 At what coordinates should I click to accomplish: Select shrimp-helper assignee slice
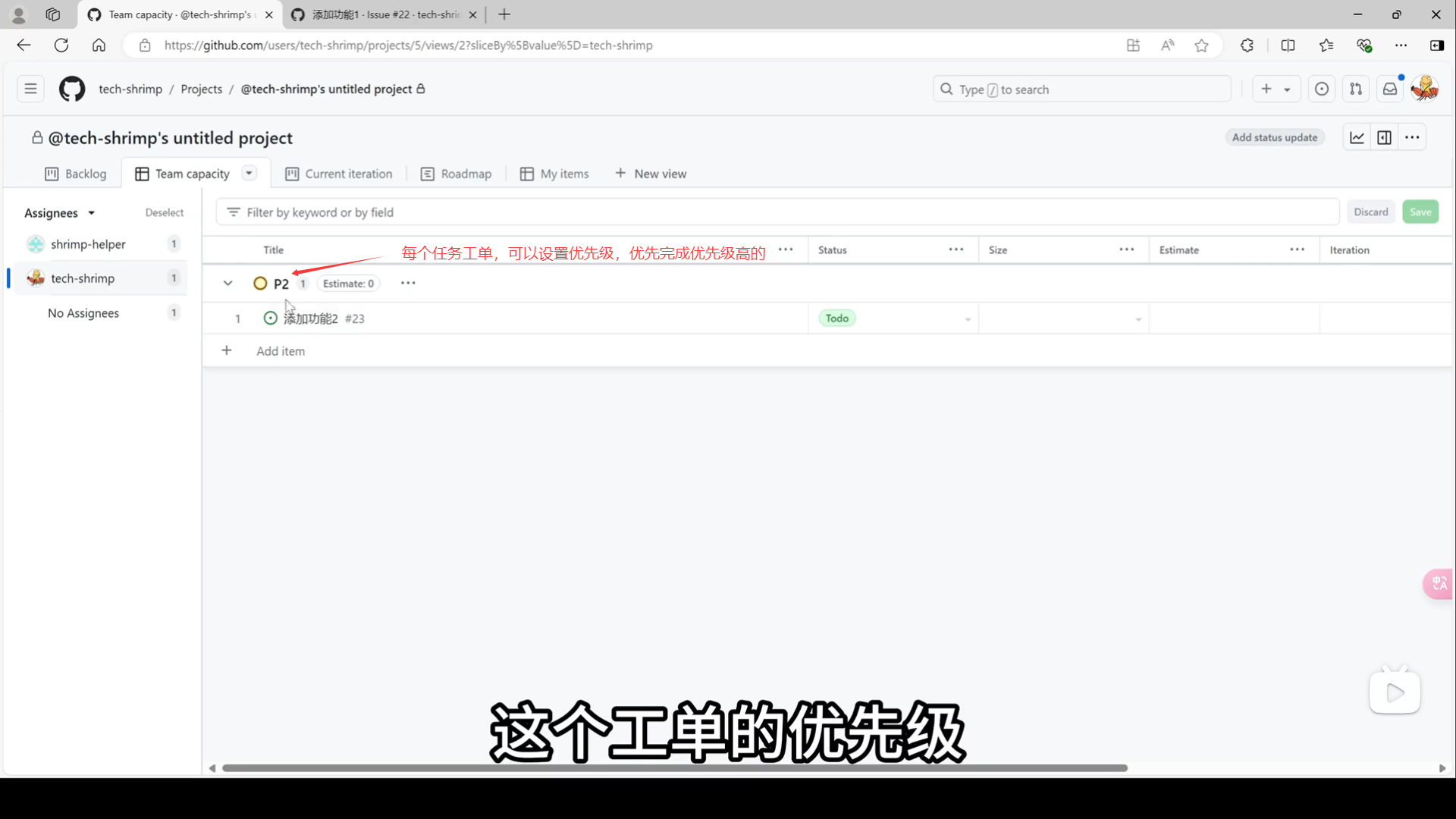(x=88, y=244)
